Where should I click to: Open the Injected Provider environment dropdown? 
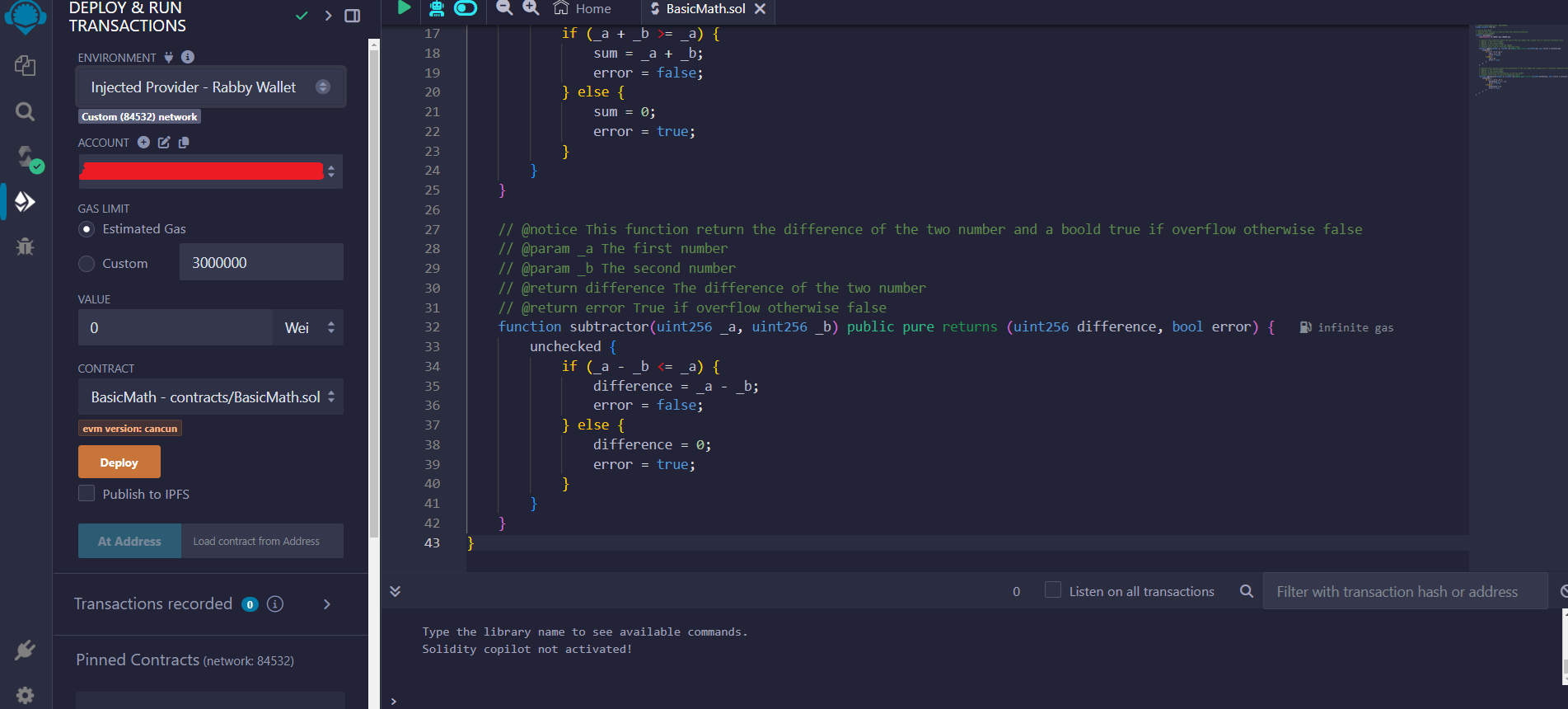click(210, 87)
